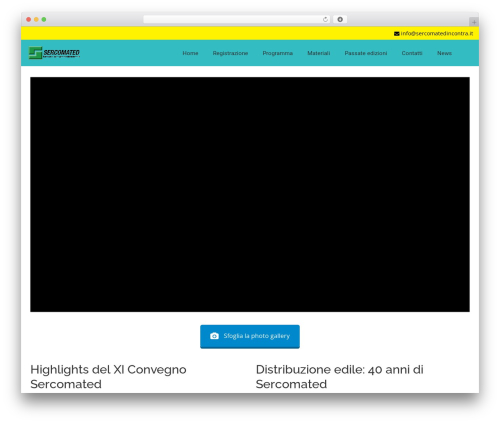
Task: Click the envelope icon beside the email
Action: point(397,34)
